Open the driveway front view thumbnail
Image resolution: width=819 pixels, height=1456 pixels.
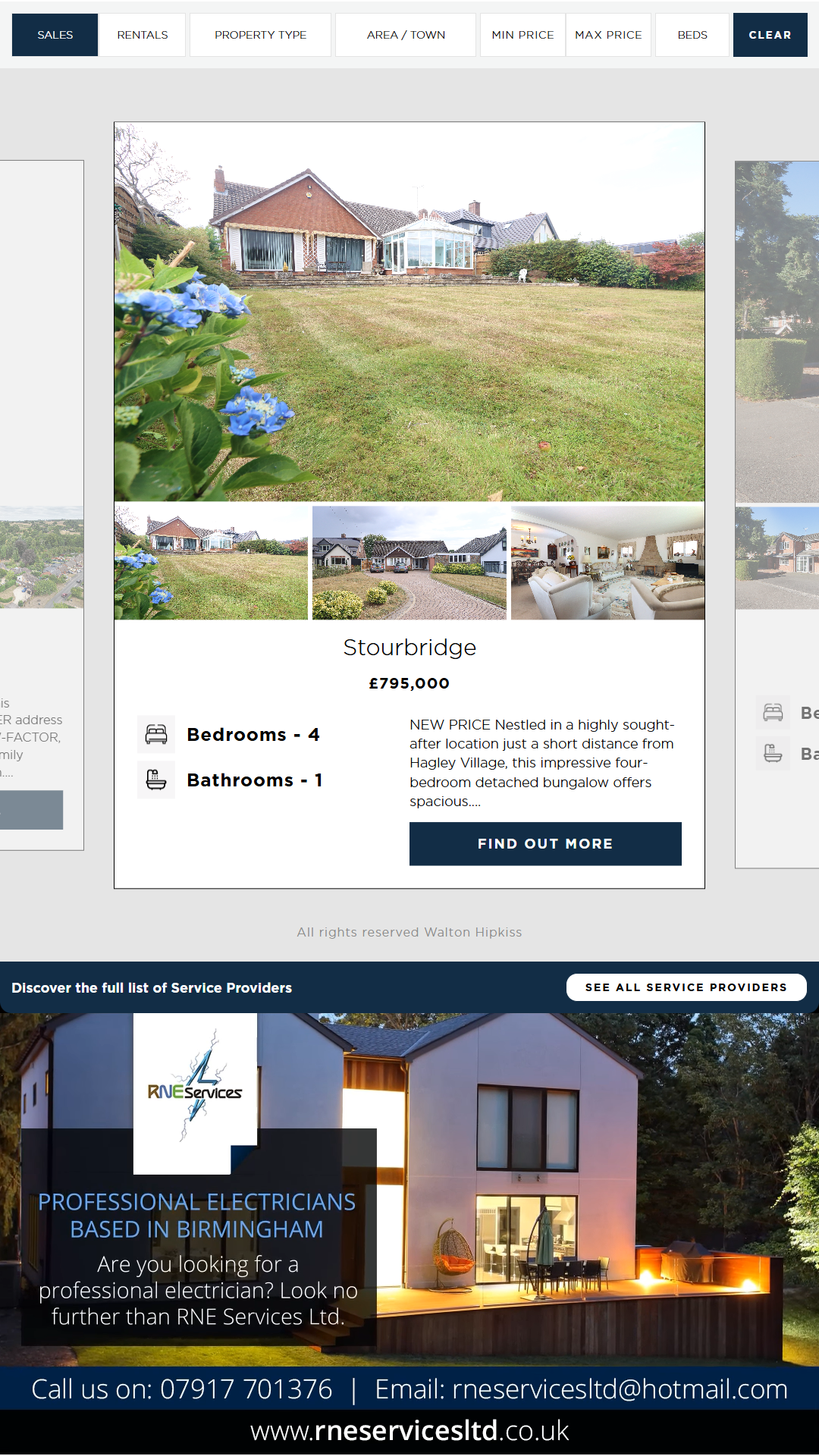[x=409, y=563]
